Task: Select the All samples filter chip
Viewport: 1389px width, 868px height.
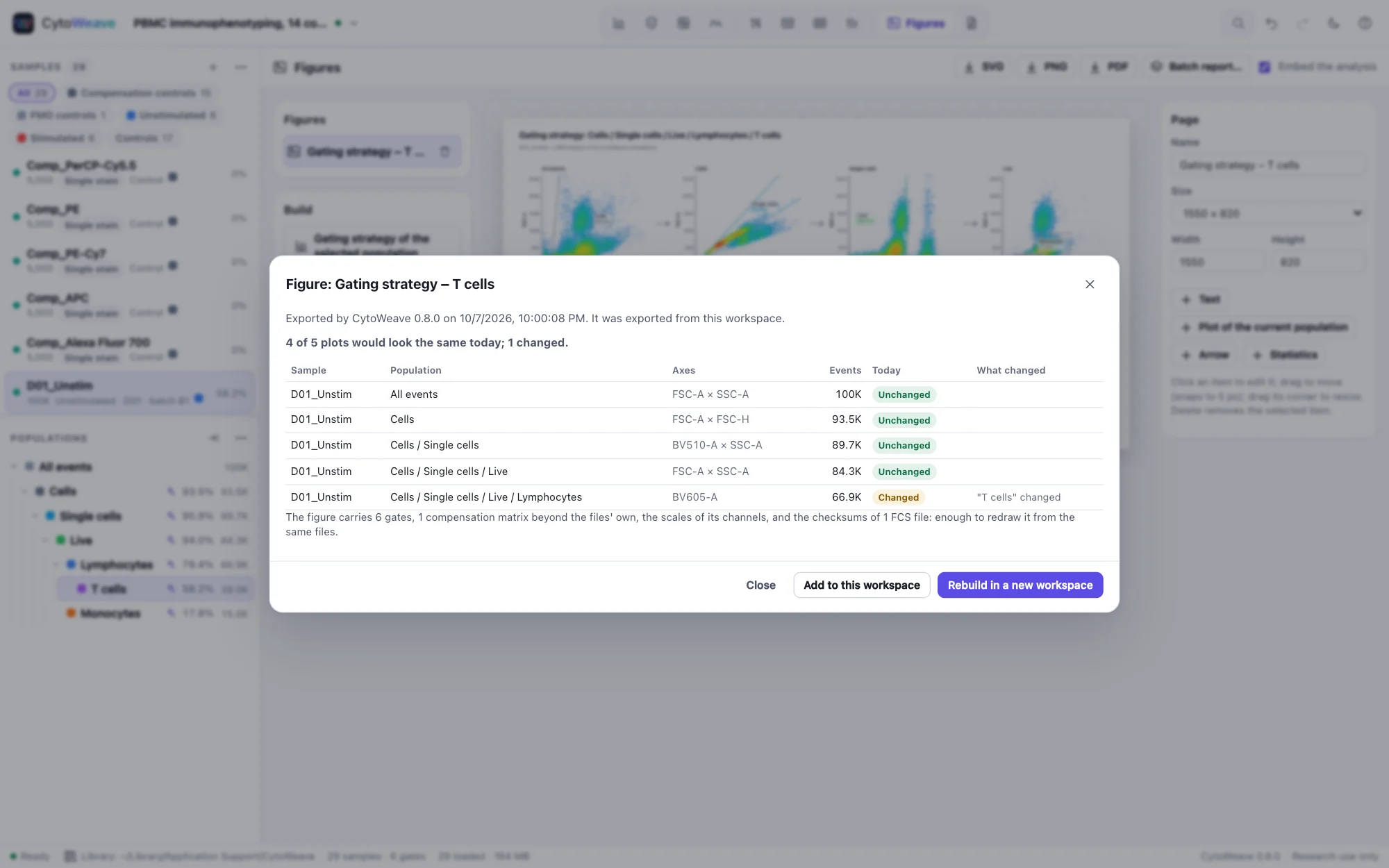Action: click(x=32, y=92)
